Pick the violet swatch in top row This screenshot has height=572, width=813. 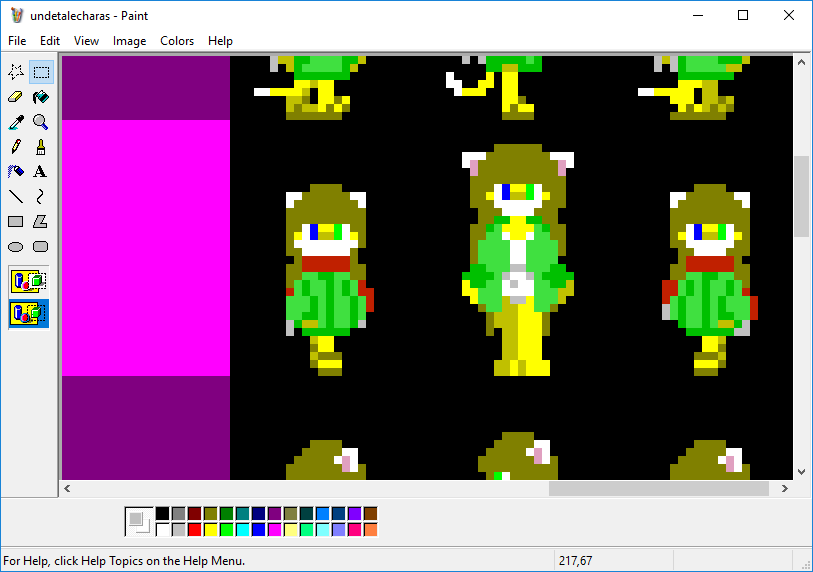pos(355,513)
